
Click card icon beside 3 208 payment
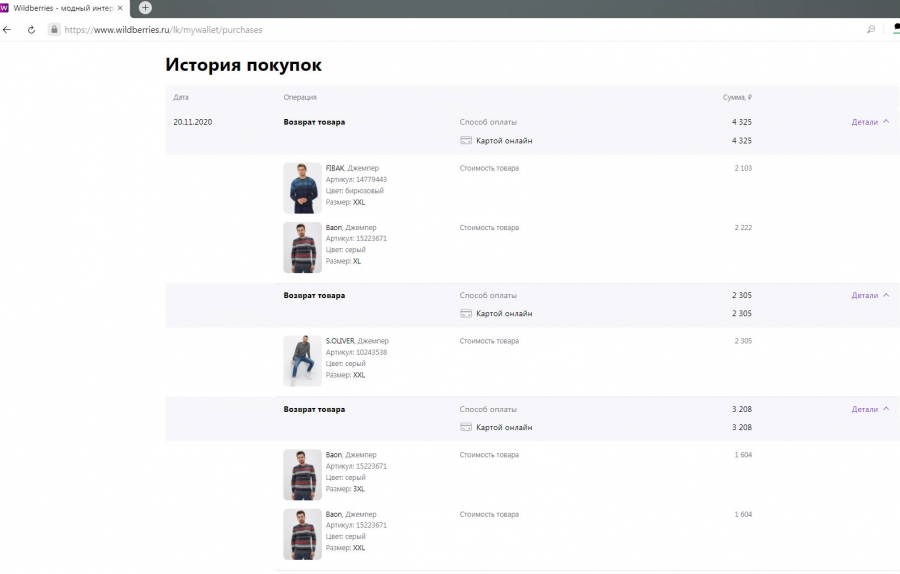click(x=466, y=427)
